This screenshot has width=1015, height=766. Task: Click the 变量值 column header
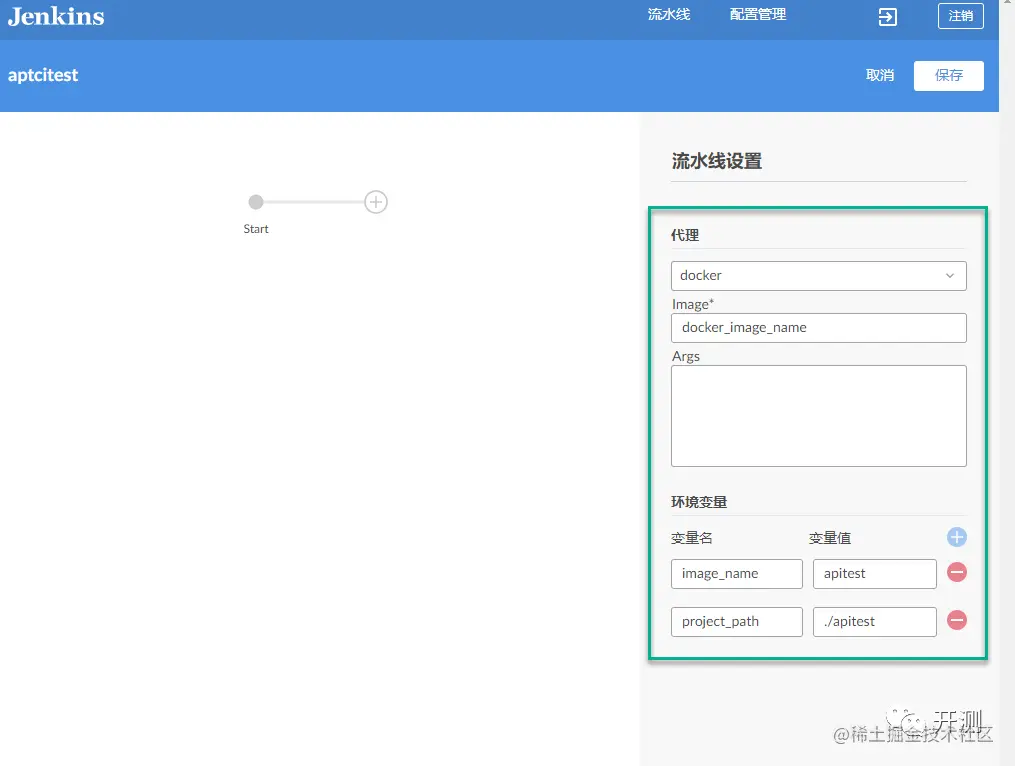pyautogui.click(x=829, y=538)
